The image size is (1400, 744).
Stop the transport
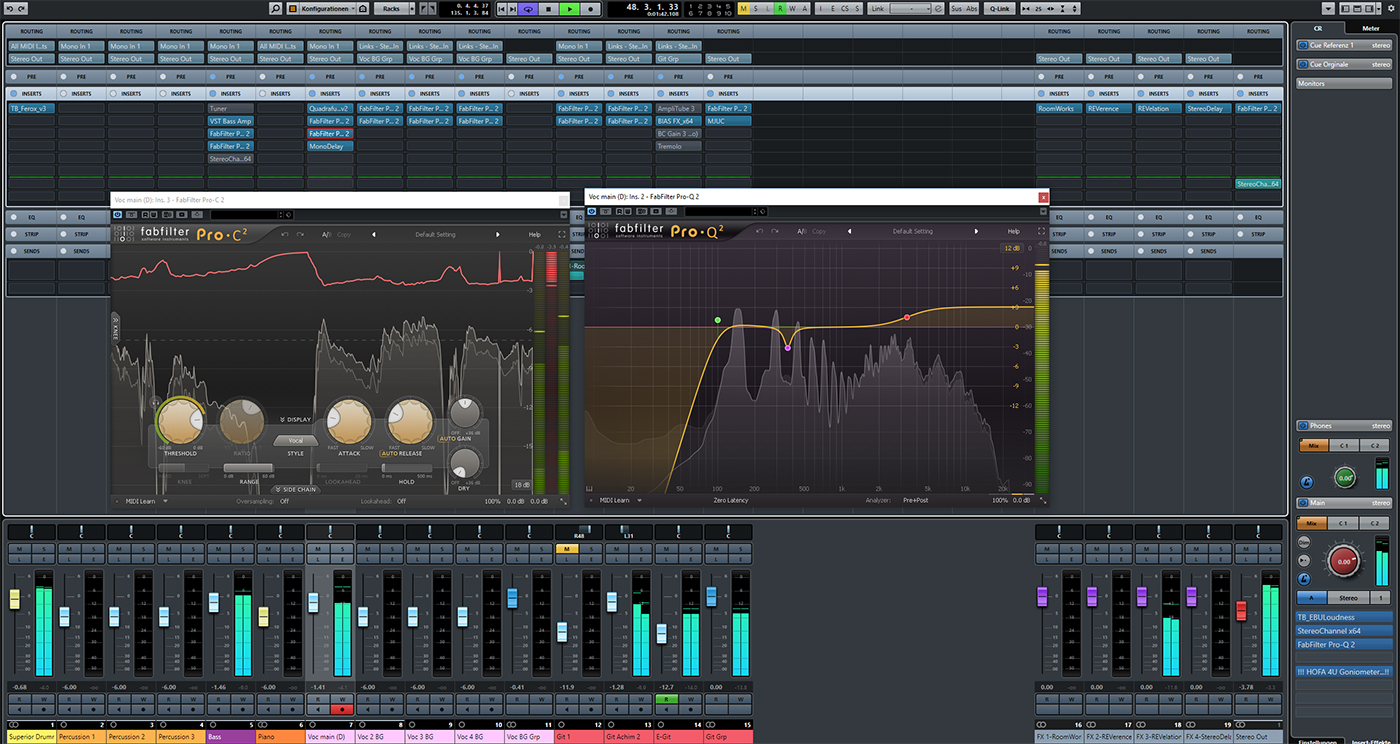pos(548,9)
